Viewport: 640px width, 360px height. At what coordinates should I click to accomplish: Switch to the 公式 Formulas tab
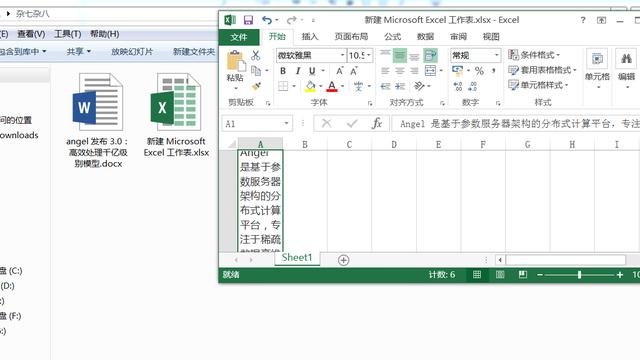392,37
